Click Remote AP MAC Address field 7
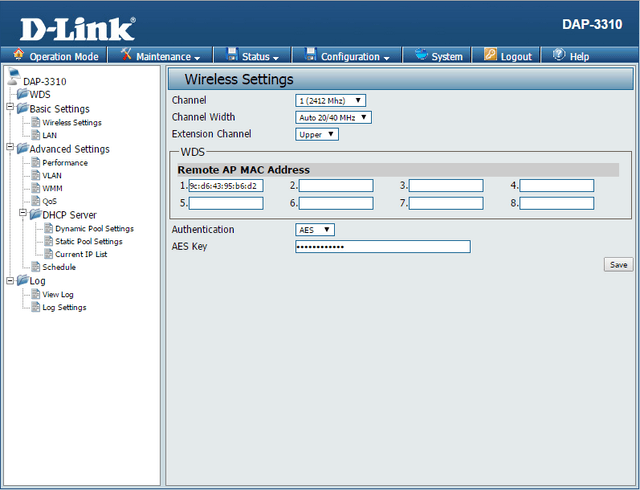The height and width of the screenshot is (490, 640). [446, 203]
